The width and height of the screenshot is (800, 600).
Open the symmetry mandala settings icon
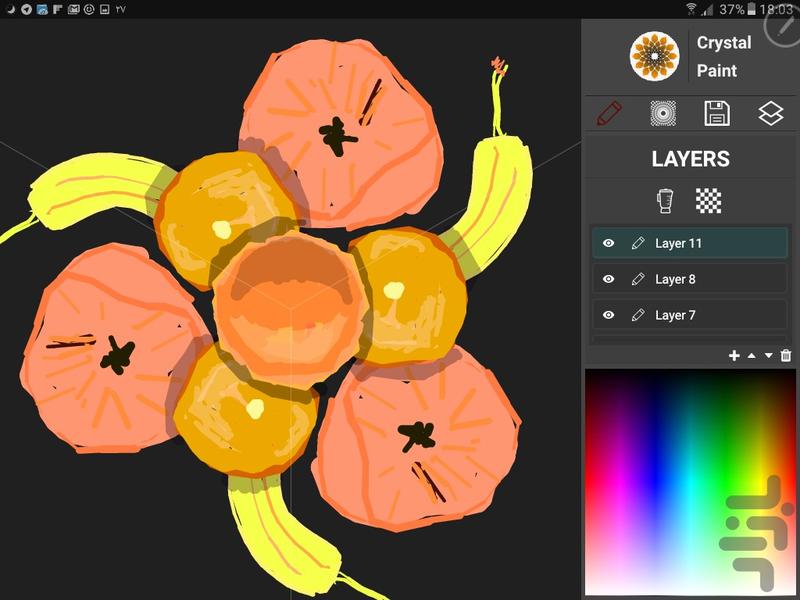pos(663,113)
